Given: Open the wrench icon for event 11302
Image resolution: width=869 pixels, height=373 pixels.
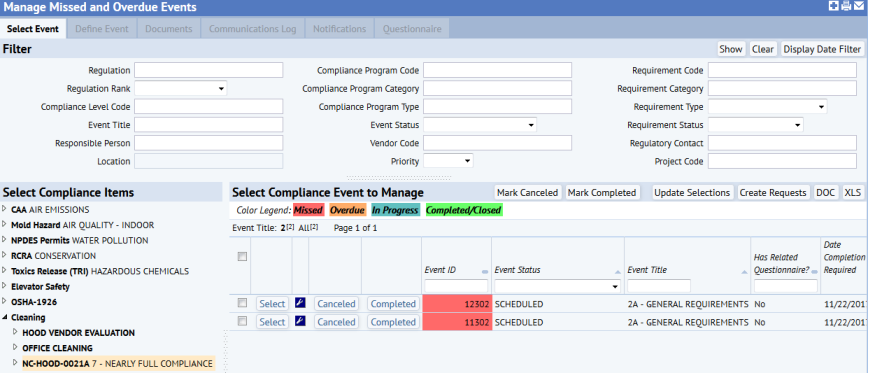Looking at the screenshot, I should 300,321.
